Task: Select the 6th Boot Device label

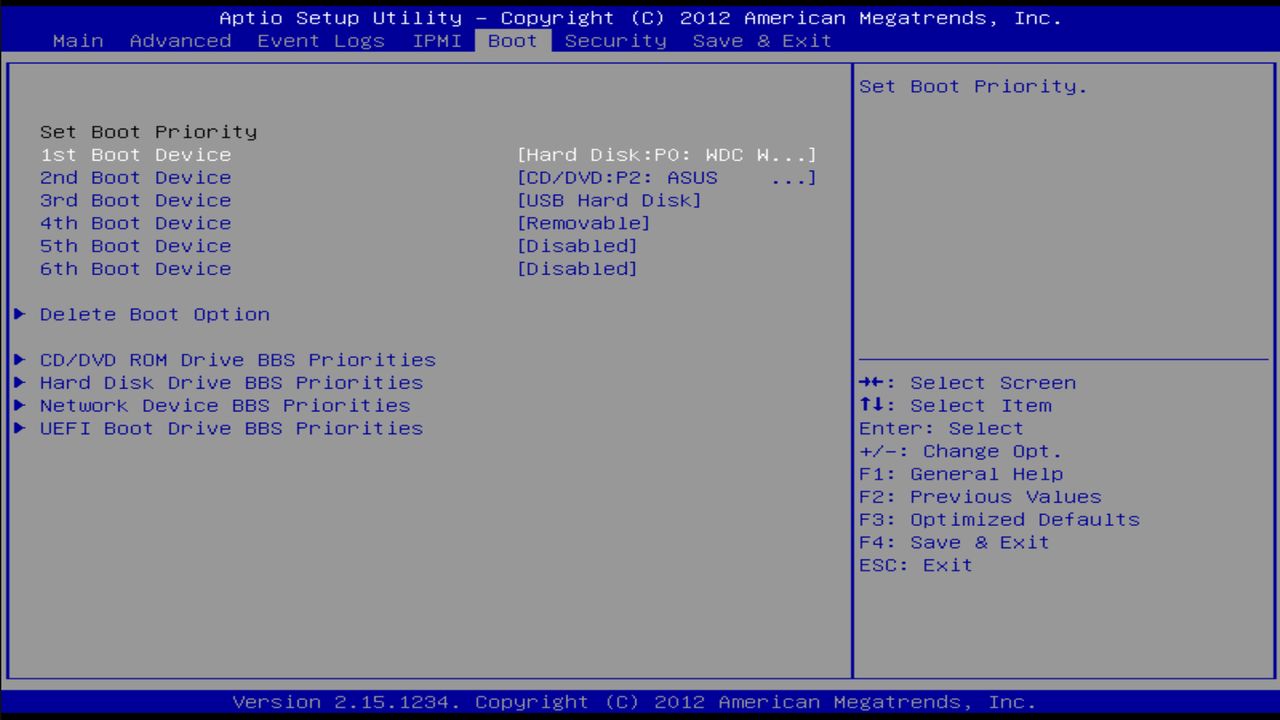Action: point(135,269)
